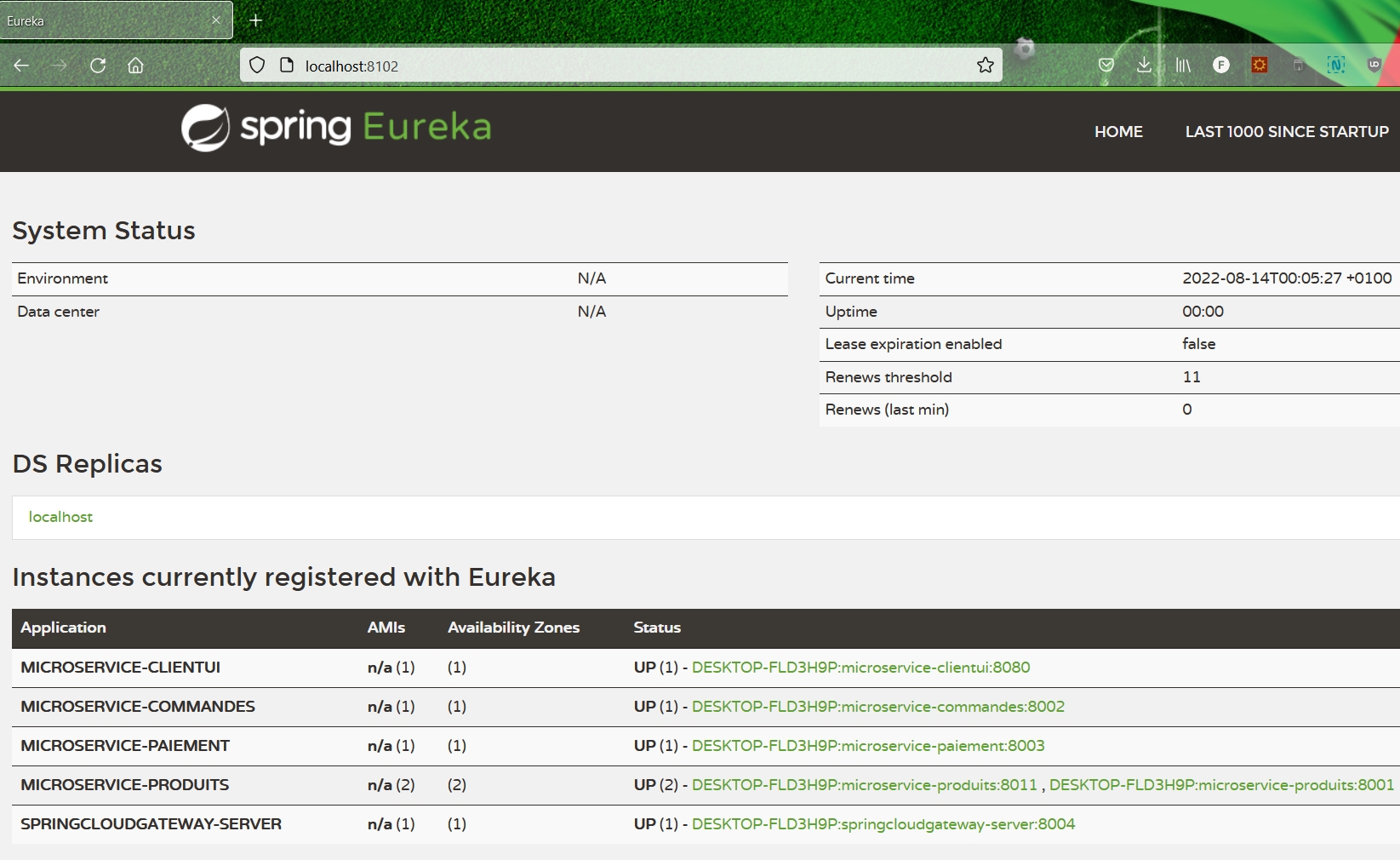This screenshot has height=860, width=1400.
Task: Close the Eureka tab
Action: point(216,20)
